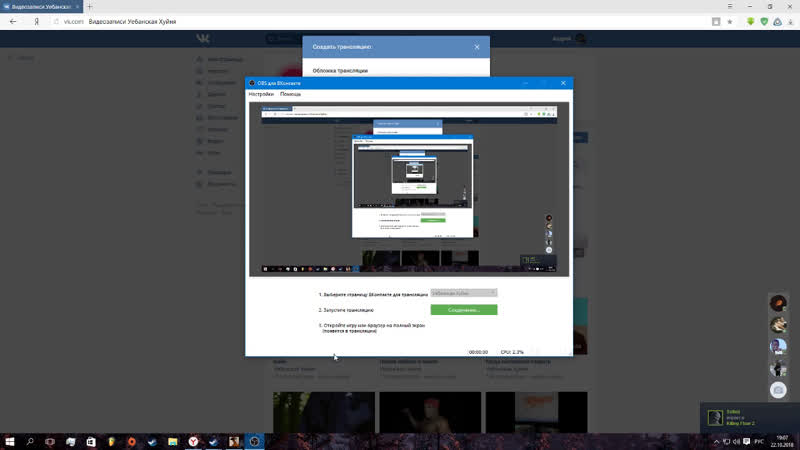Click the green shield adblock extension
800x450 pixels.
click(x=764, y=21)
